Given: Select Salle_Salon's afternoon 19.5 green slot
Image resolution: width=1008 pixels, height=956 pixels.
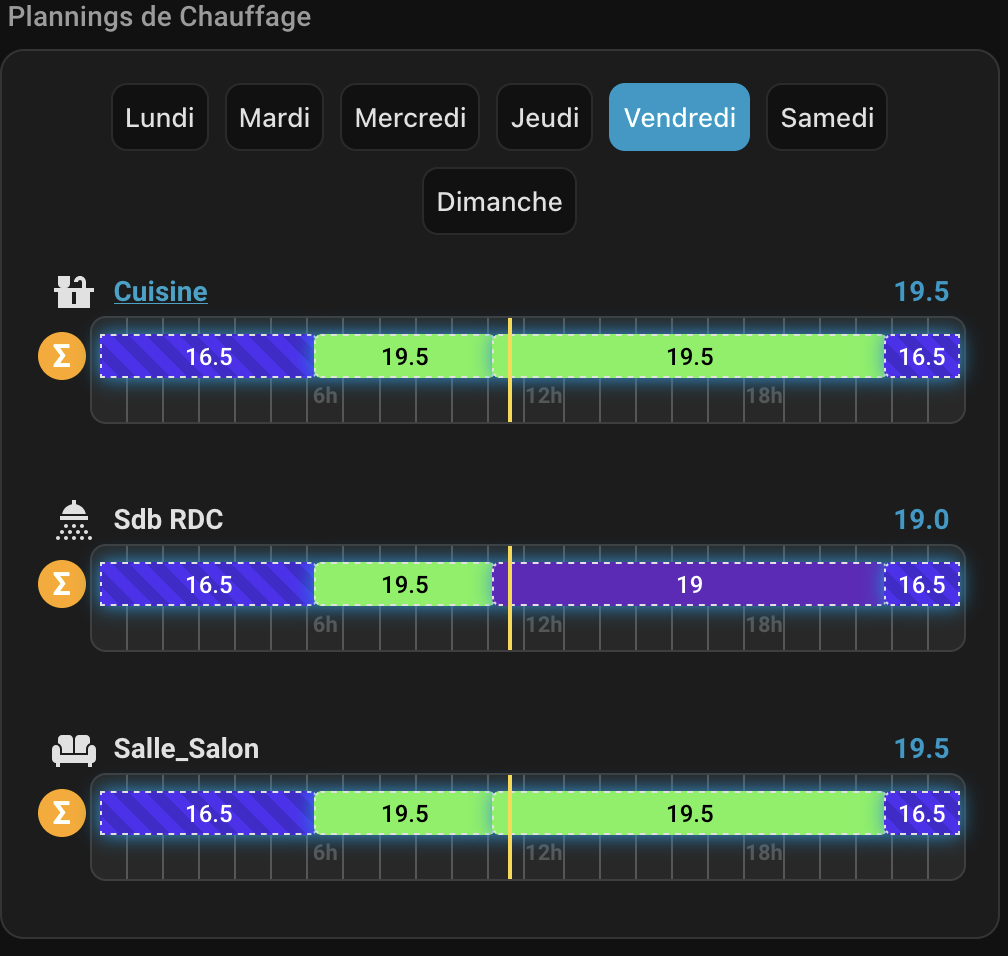Looking at the screenshot, I should pyautogui.click(x=690, y=814).
